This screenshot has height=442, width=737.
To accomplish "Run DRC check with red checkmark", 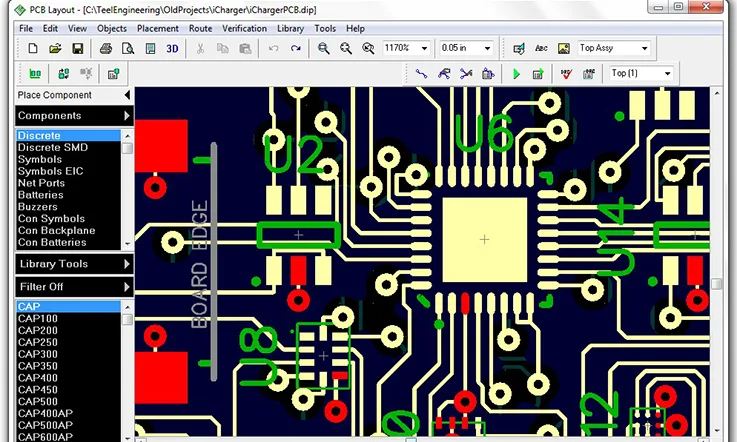I will point(566,73).
